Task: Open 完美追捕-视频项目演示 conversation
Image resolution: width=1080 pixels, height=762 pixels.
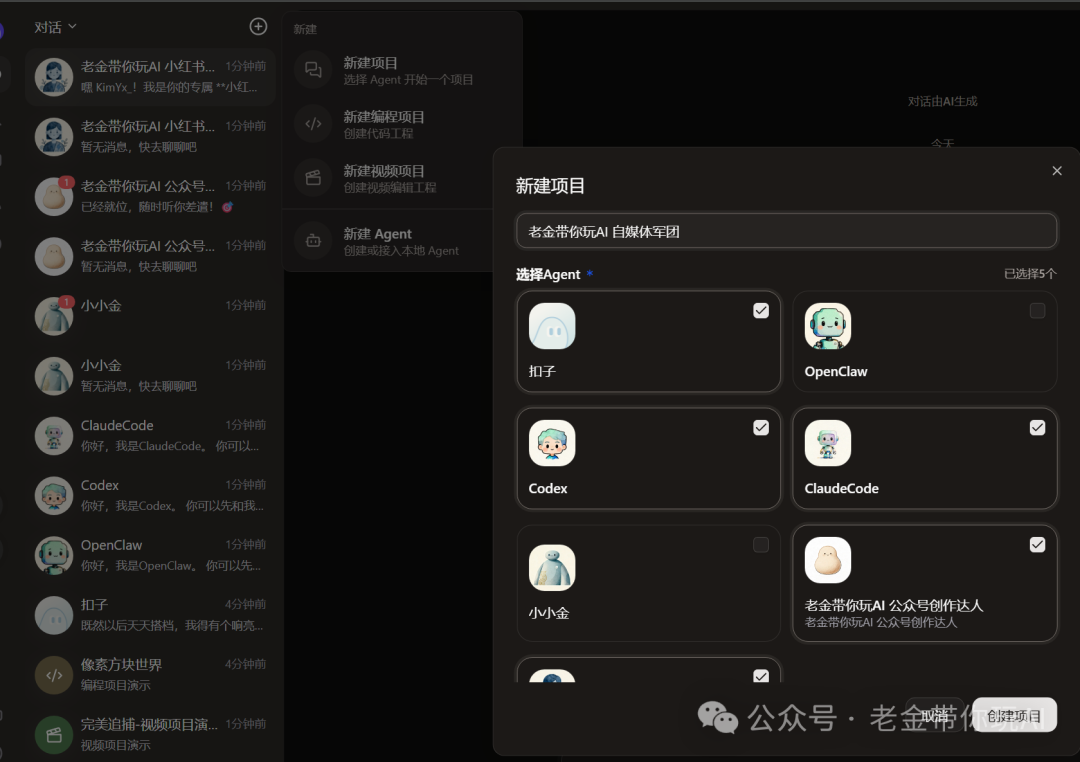Action: (x=150, y=734)
